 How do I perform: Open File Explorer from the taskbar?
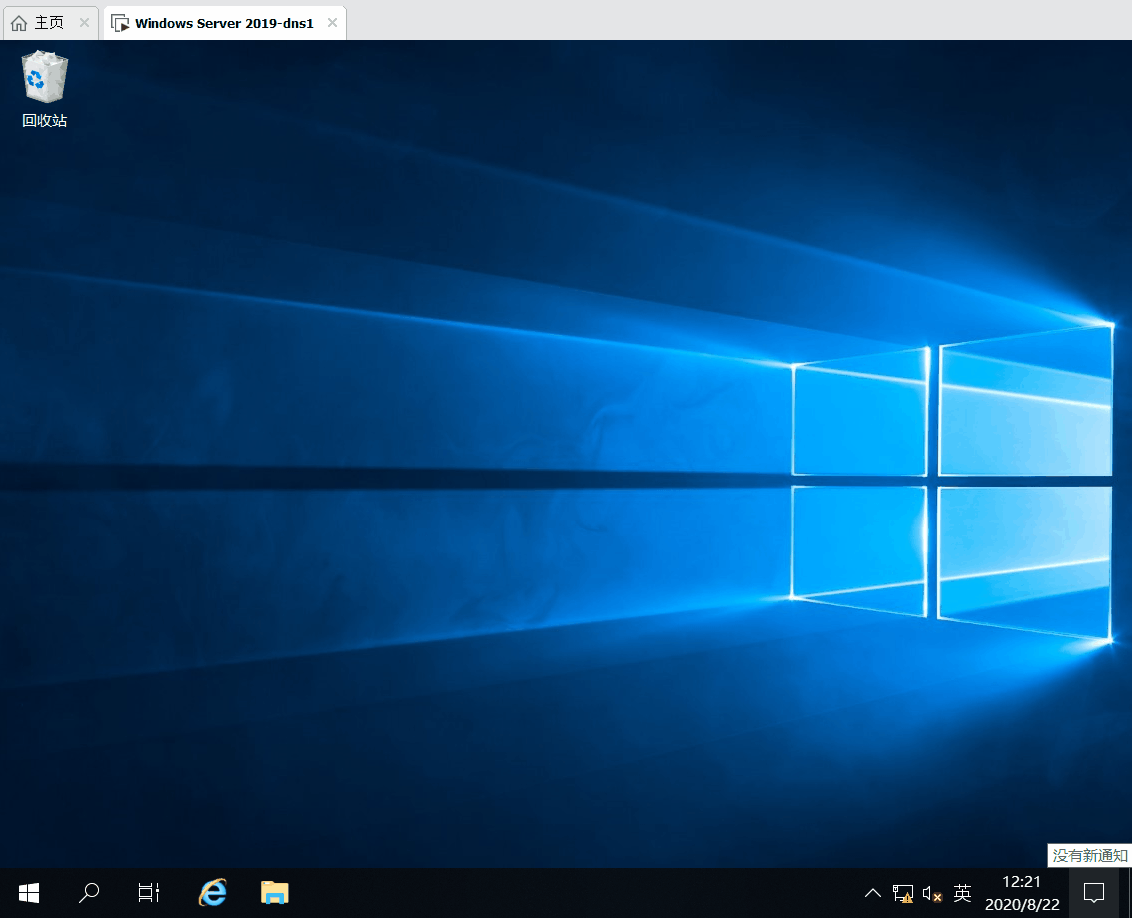click(x=274, y=892)
